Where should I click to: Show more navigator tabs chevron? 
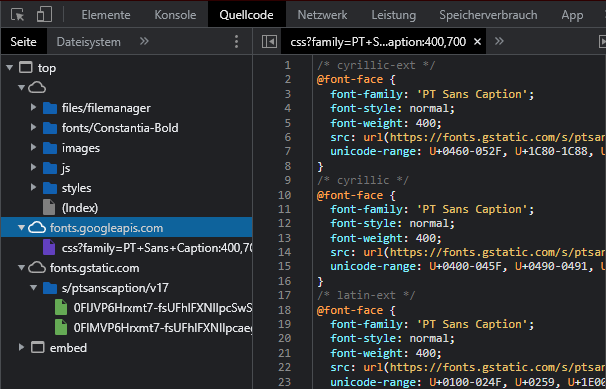tap(144, 41)
